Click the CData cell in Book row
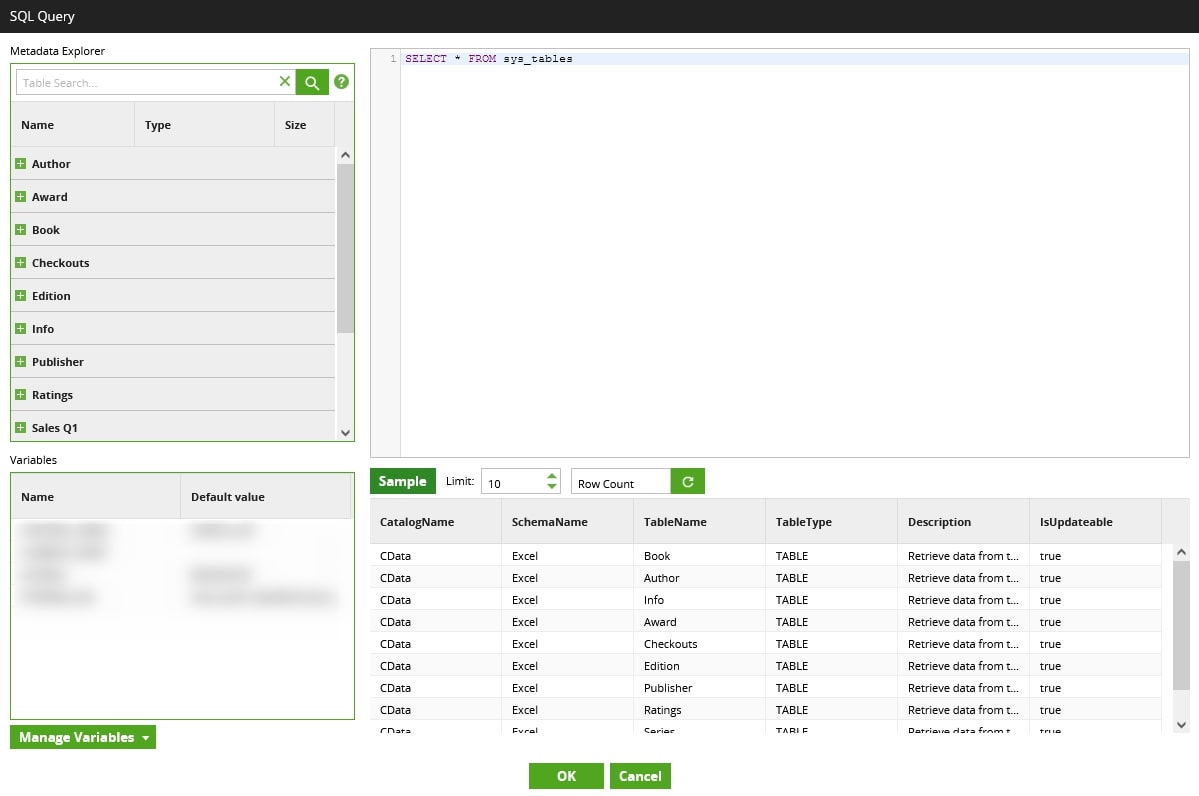Image resolution: width=1199 pixels, height=796 pixels. [x=436, y=556]
